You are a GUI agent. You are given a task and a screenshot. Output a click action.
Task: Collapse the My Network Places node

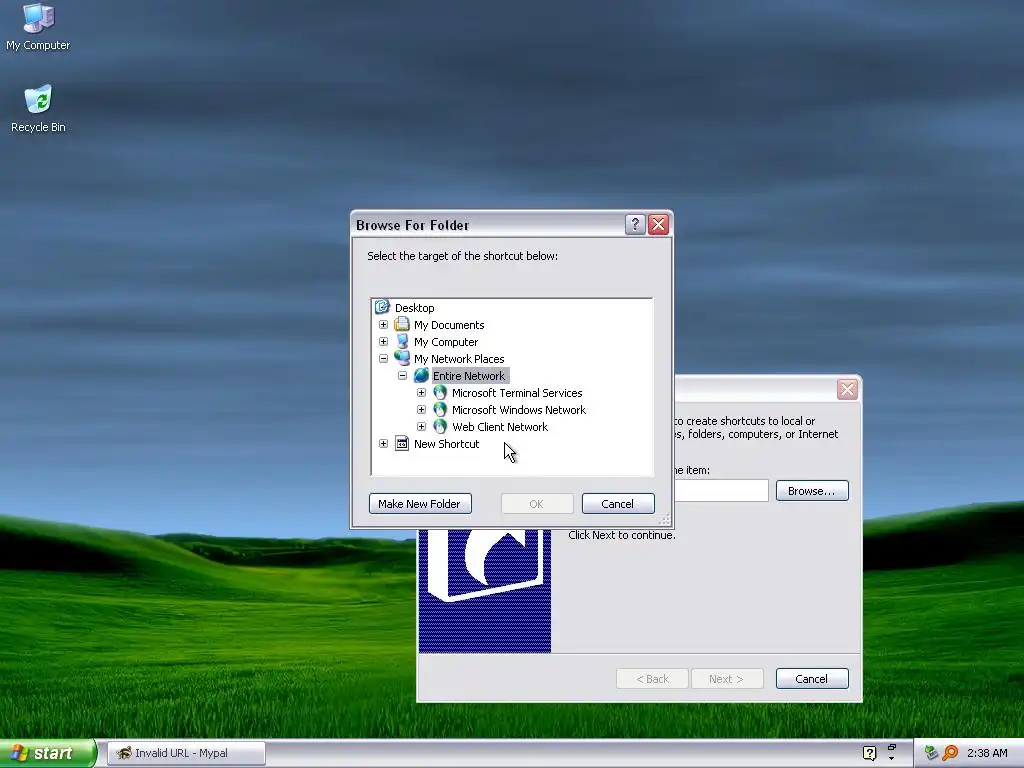(x=383, y=359)
